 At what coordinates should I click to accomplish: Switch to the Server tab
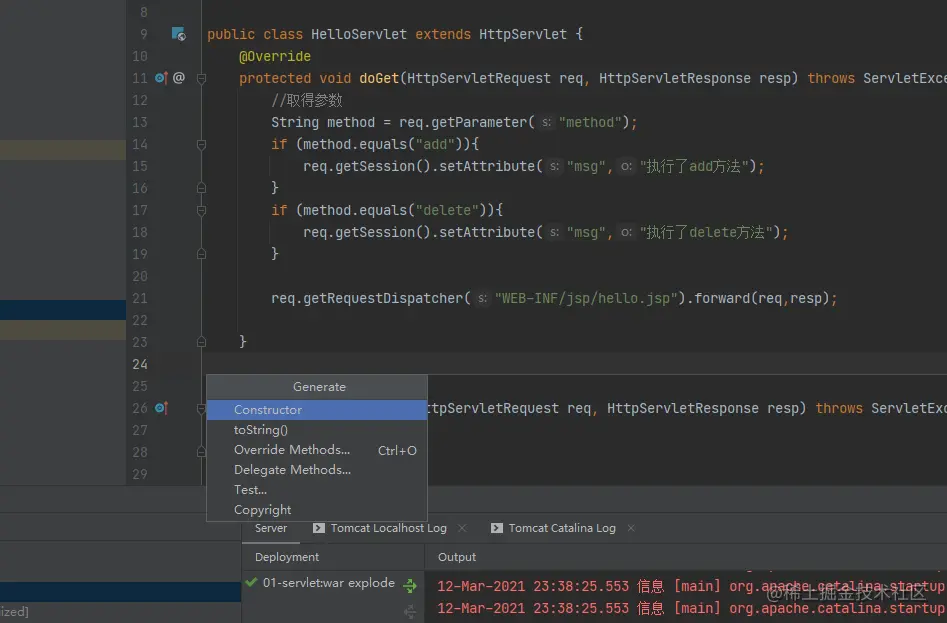[271, 528]
